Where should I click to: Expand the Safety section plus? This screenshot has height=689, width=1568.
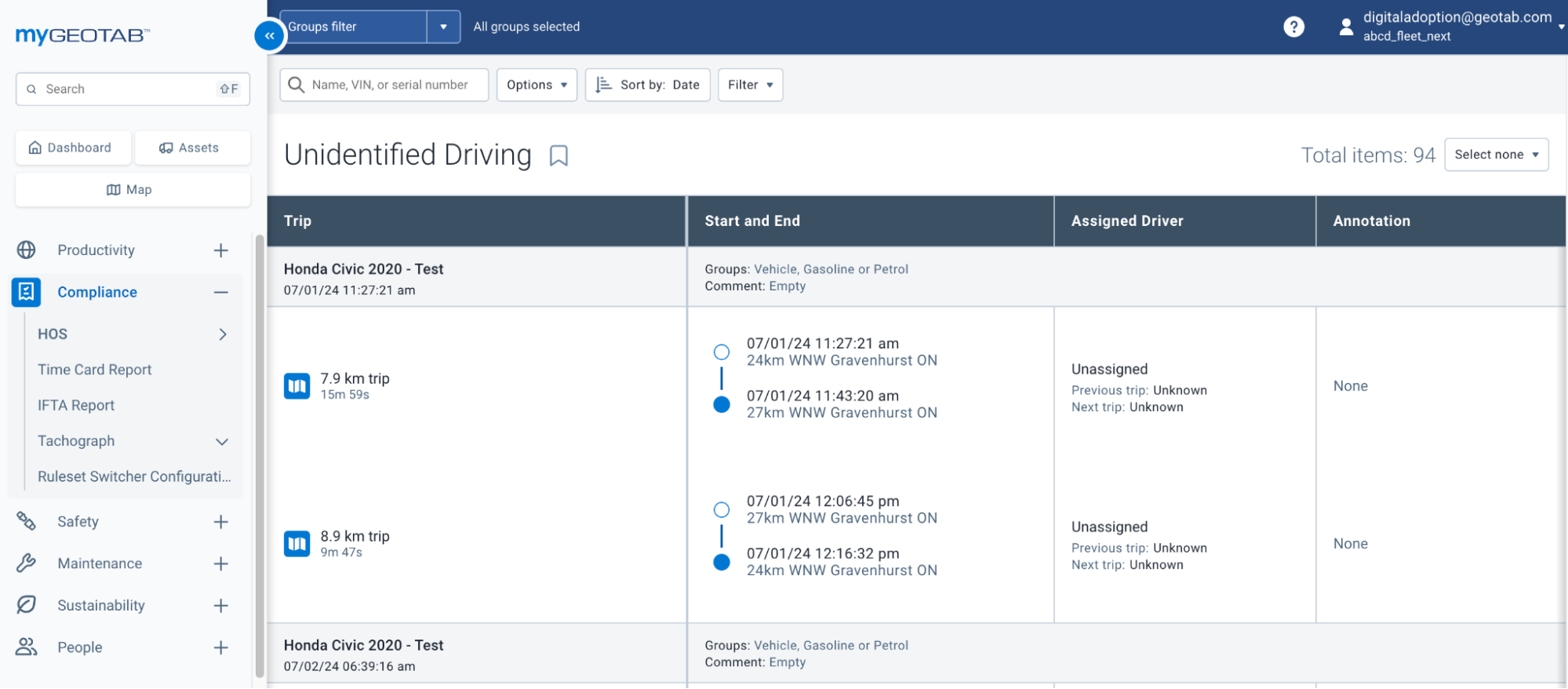221,522
